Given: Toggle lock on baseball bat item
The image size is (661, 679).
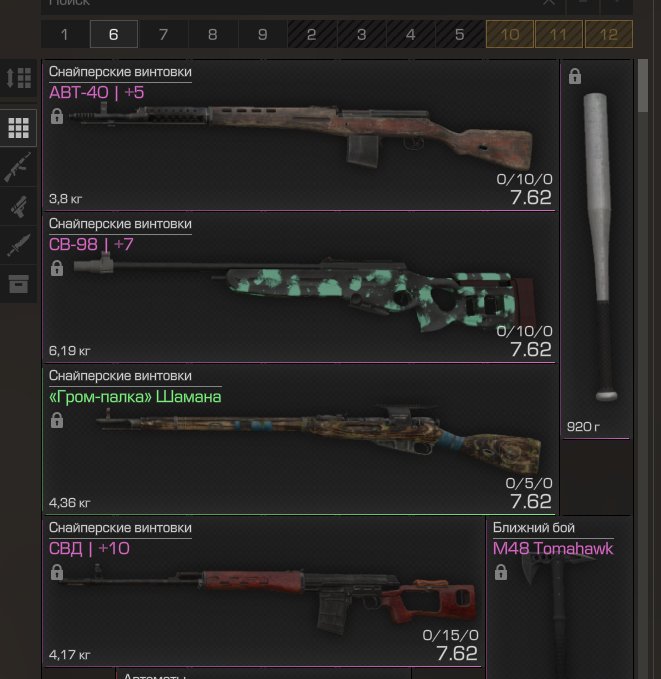Looking at the screenshot, I should pos(575,76).
